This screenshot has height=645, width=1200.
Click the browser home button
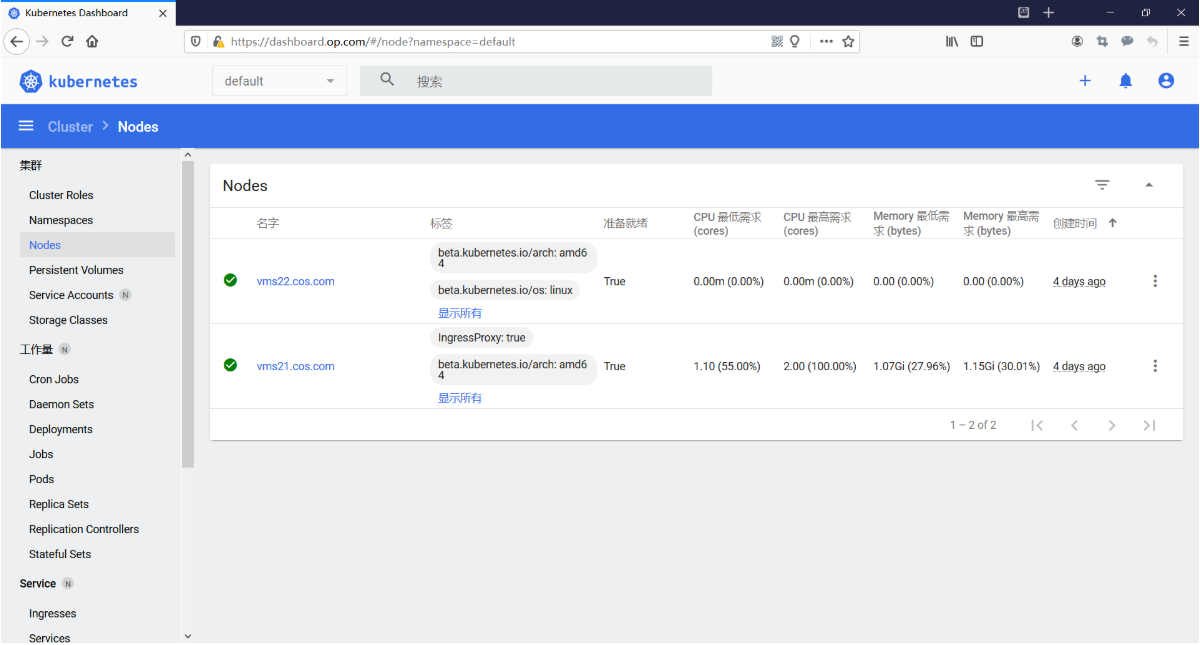(92, 41)
